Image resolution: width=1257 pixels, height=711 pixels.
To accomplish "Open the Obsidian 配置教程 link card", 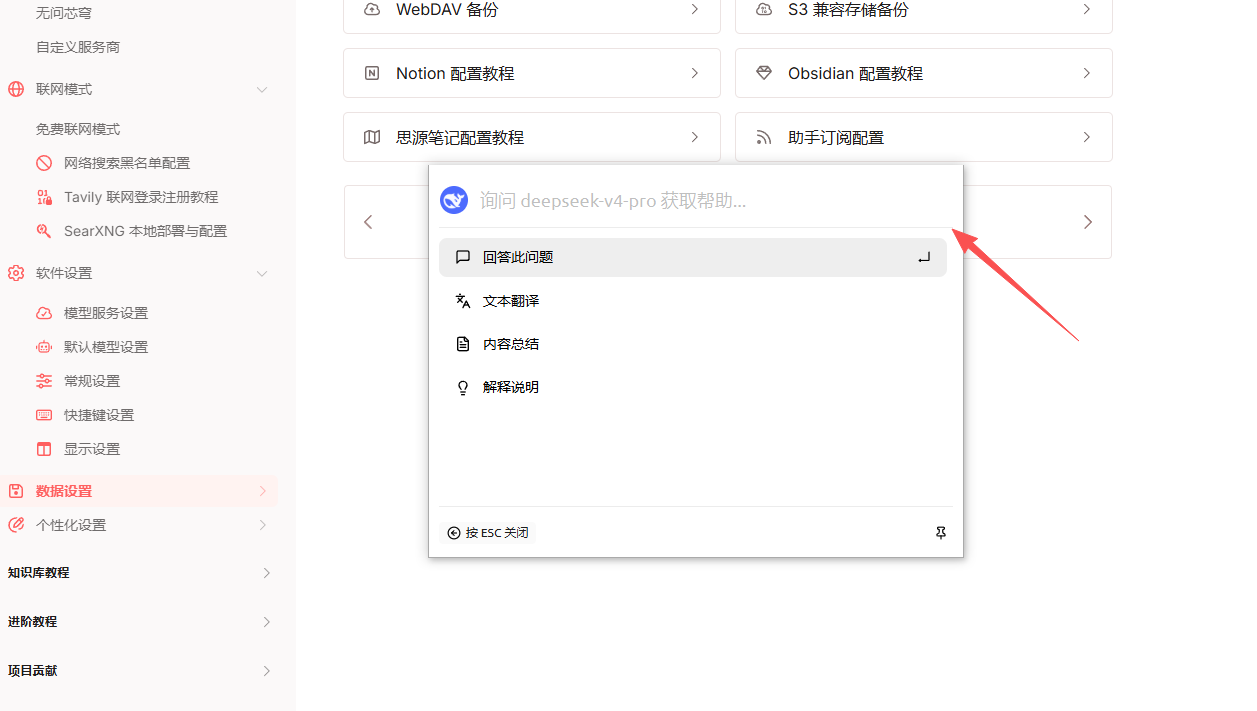I will 924,73.
